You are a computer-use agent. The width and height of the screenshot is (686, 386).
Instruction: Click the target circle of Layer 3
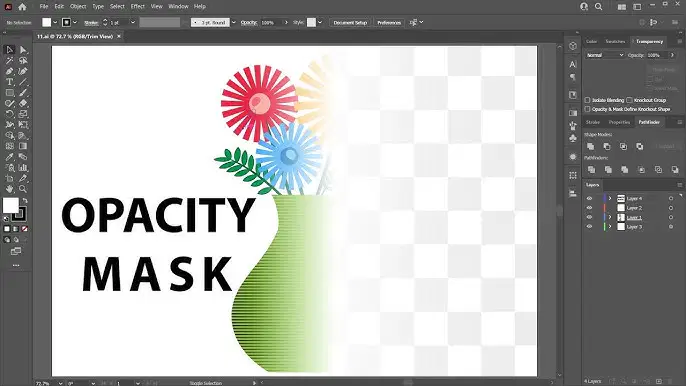click(x=671, y=227)
